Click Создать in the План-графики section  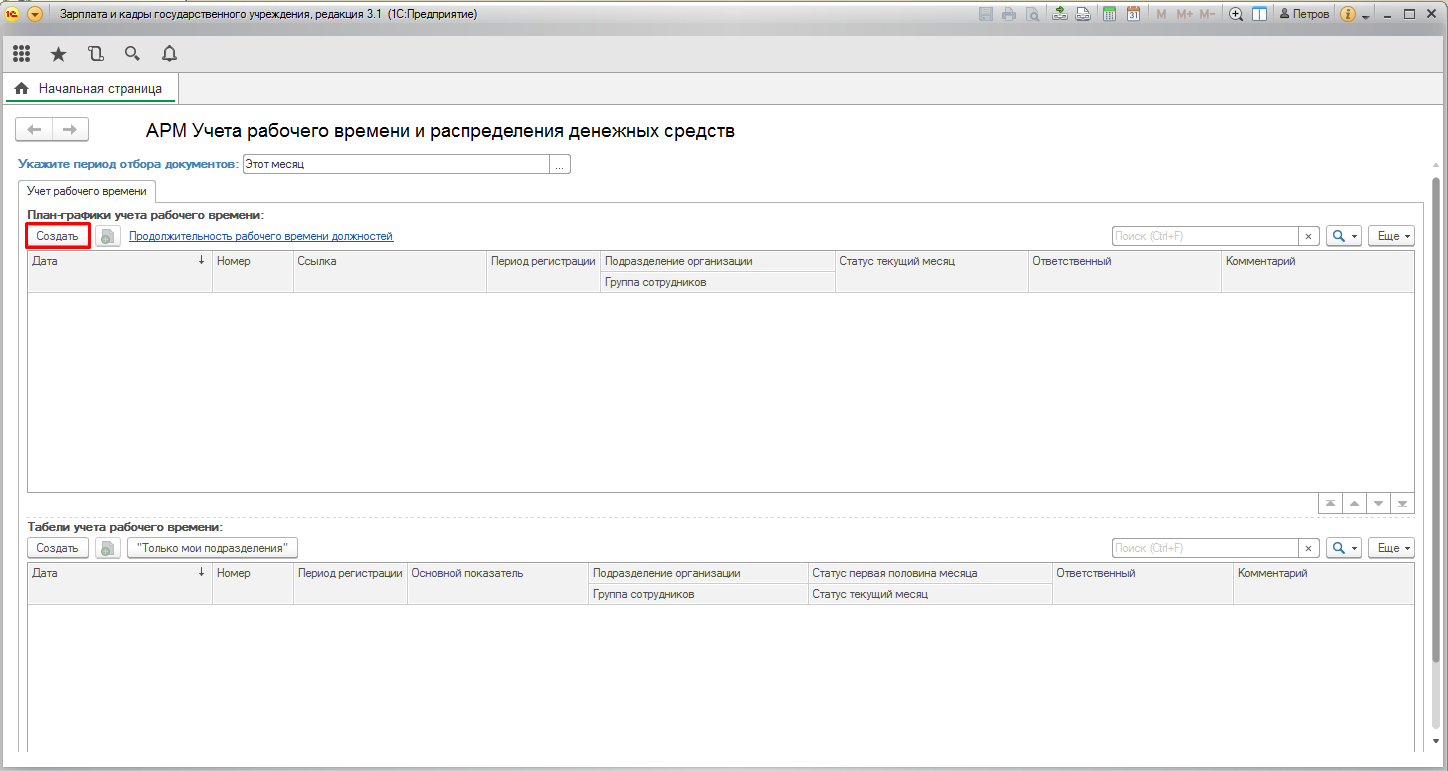[x=58, y=236]
